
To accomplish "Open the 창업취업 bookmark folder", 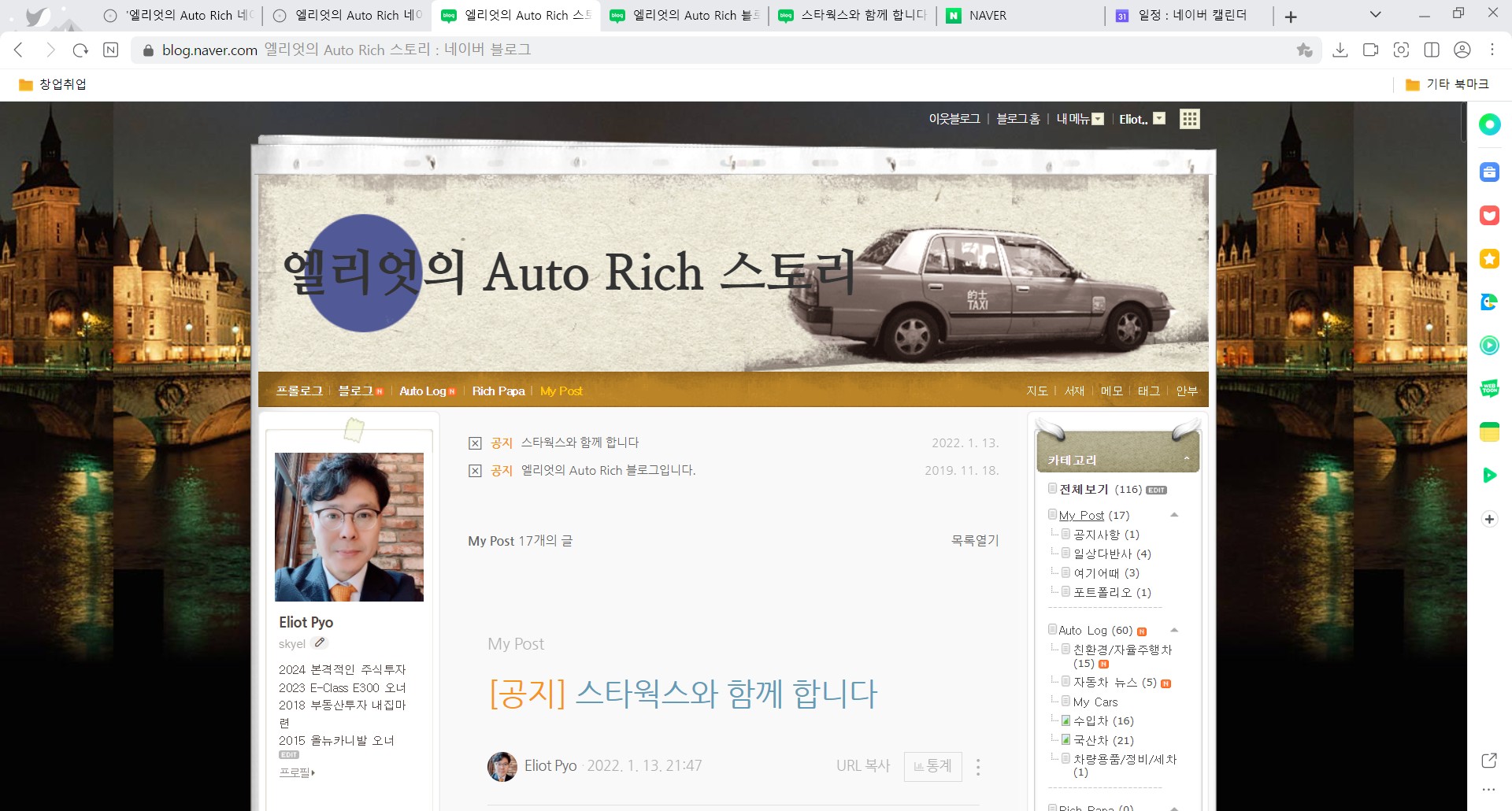I will [53, 84].
